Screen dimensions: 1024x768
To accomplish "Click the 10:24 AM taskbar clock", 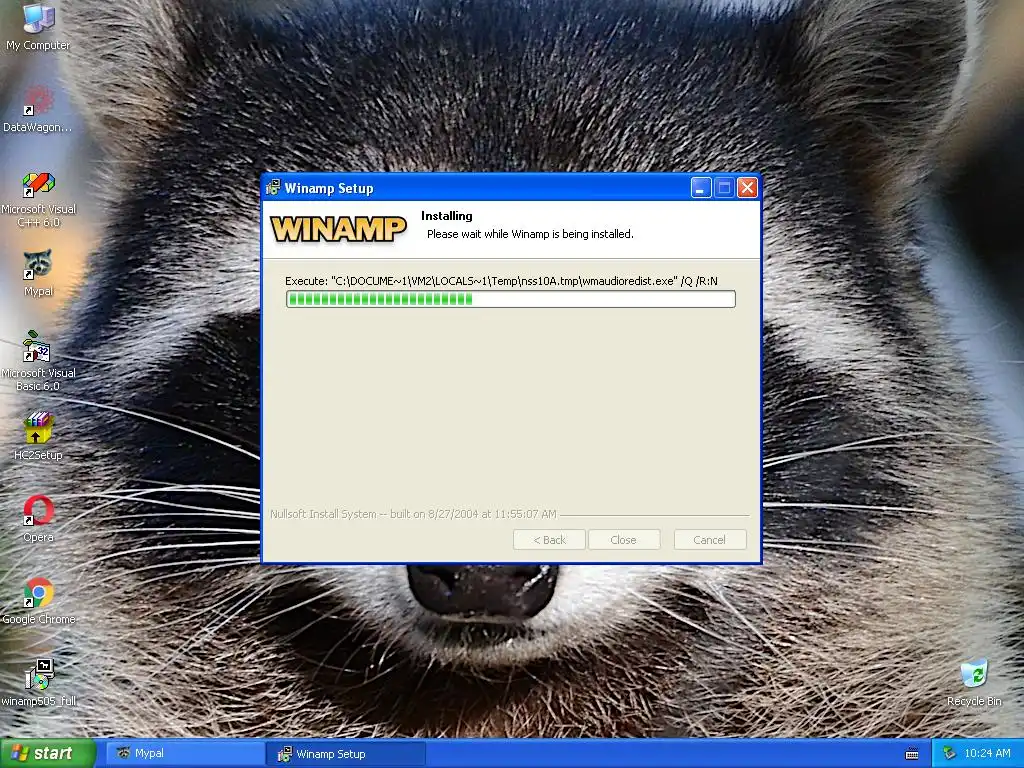I will click(987, 754).
